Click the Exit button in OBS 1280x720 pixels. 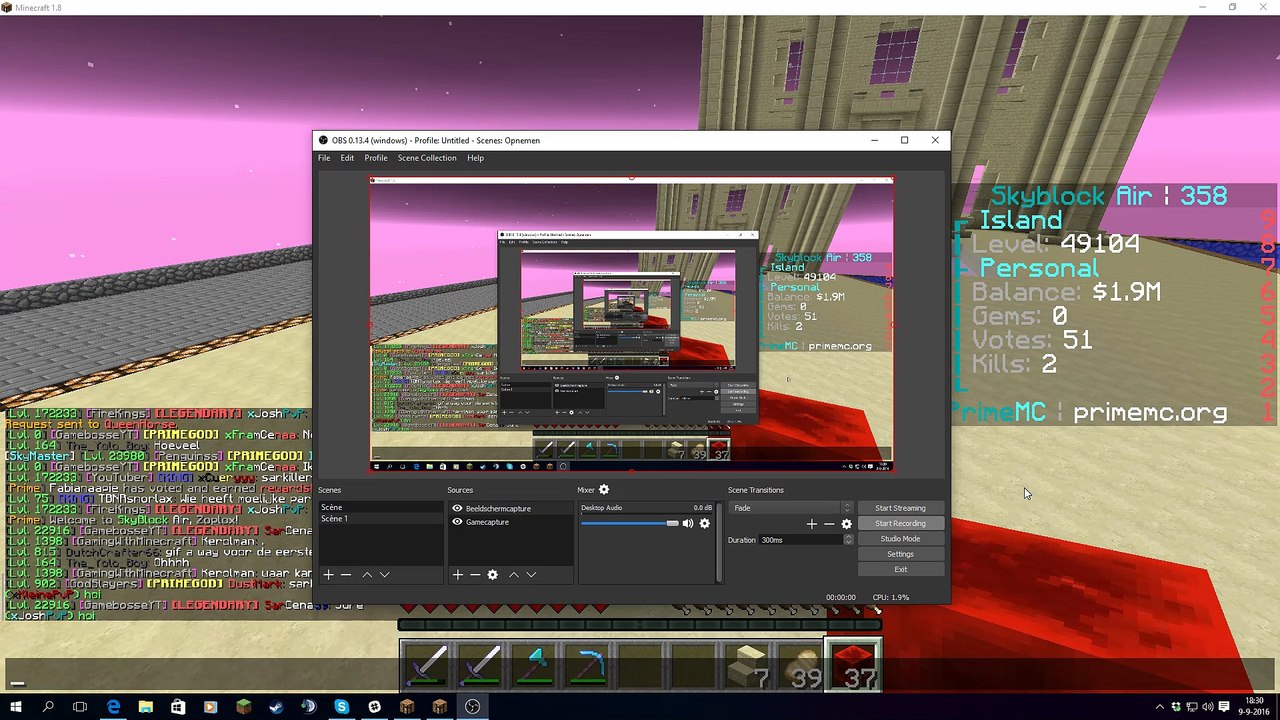pos(900,570)
